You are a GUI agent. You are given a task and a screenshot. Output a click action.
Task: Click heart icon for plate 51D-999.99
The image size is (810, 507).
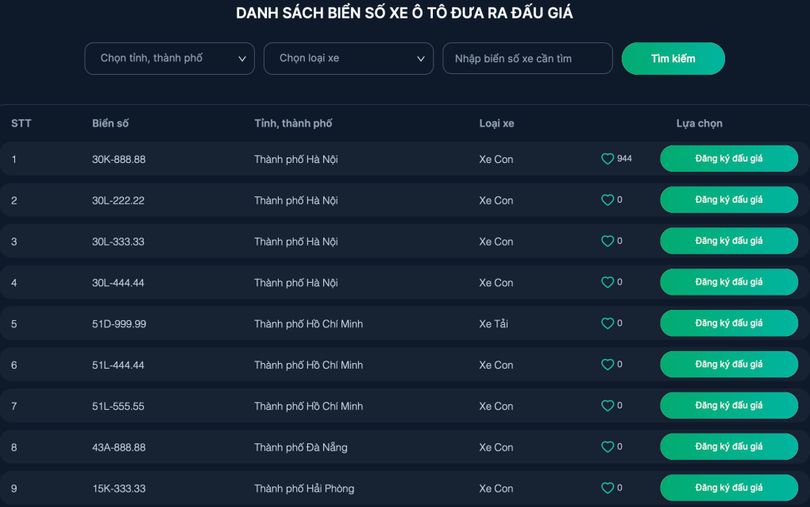607,324
